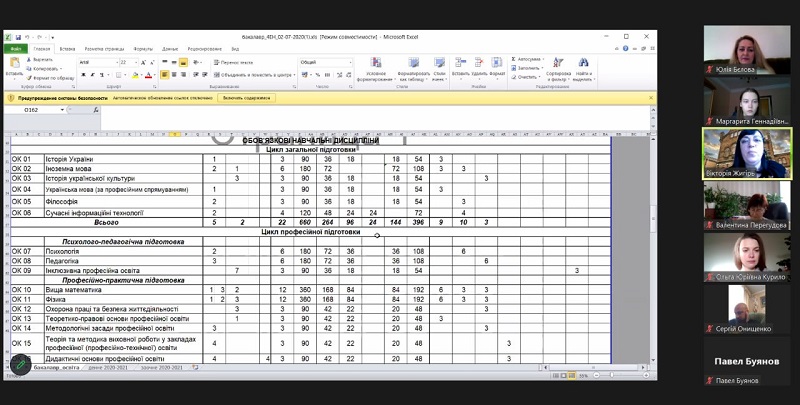
Task: Select Юлія Белова video thumbnail
Action: (x=747, y=50)
